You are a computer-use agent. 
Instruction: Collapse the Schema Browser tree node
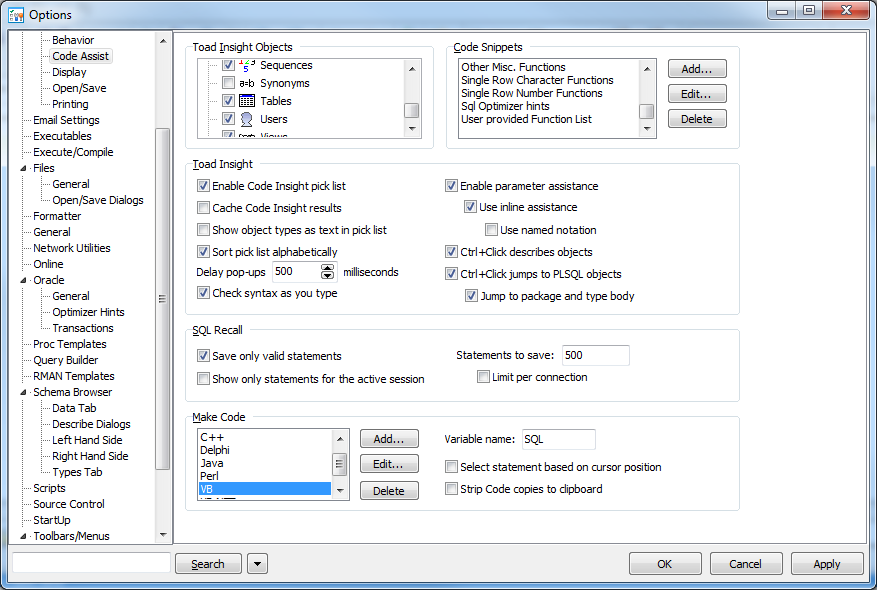pos(23,393)
